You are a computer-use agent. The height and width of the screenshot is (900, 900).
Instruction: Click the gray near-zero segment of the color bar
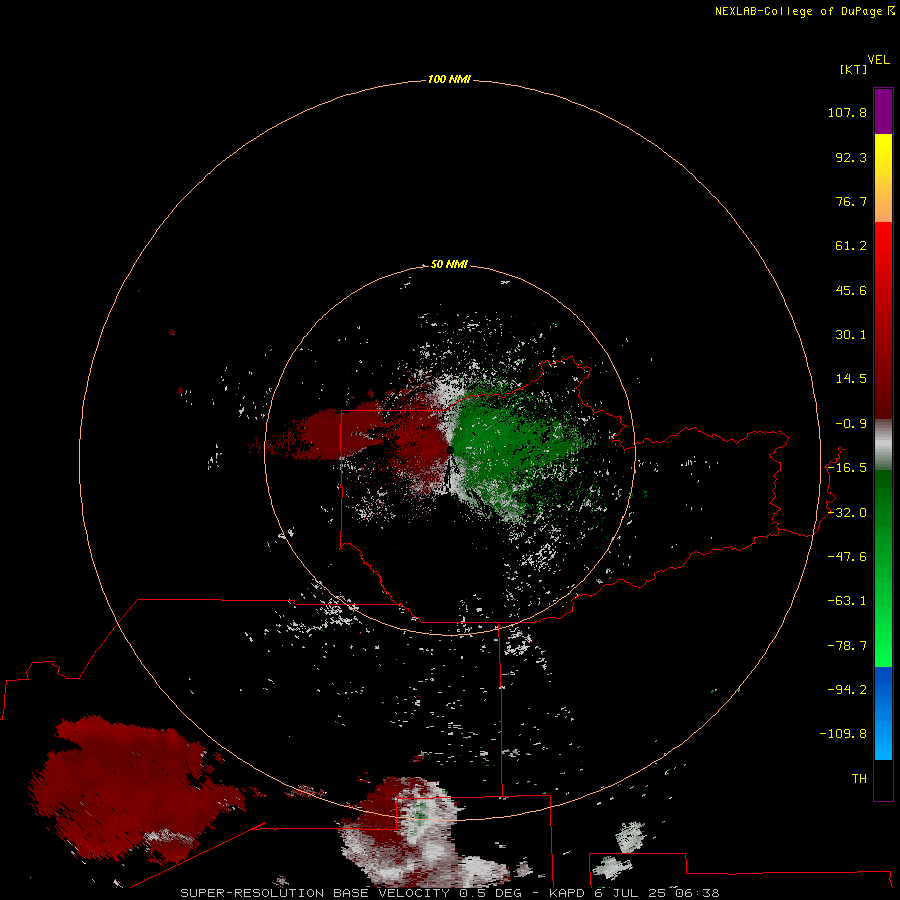(883, 445)
